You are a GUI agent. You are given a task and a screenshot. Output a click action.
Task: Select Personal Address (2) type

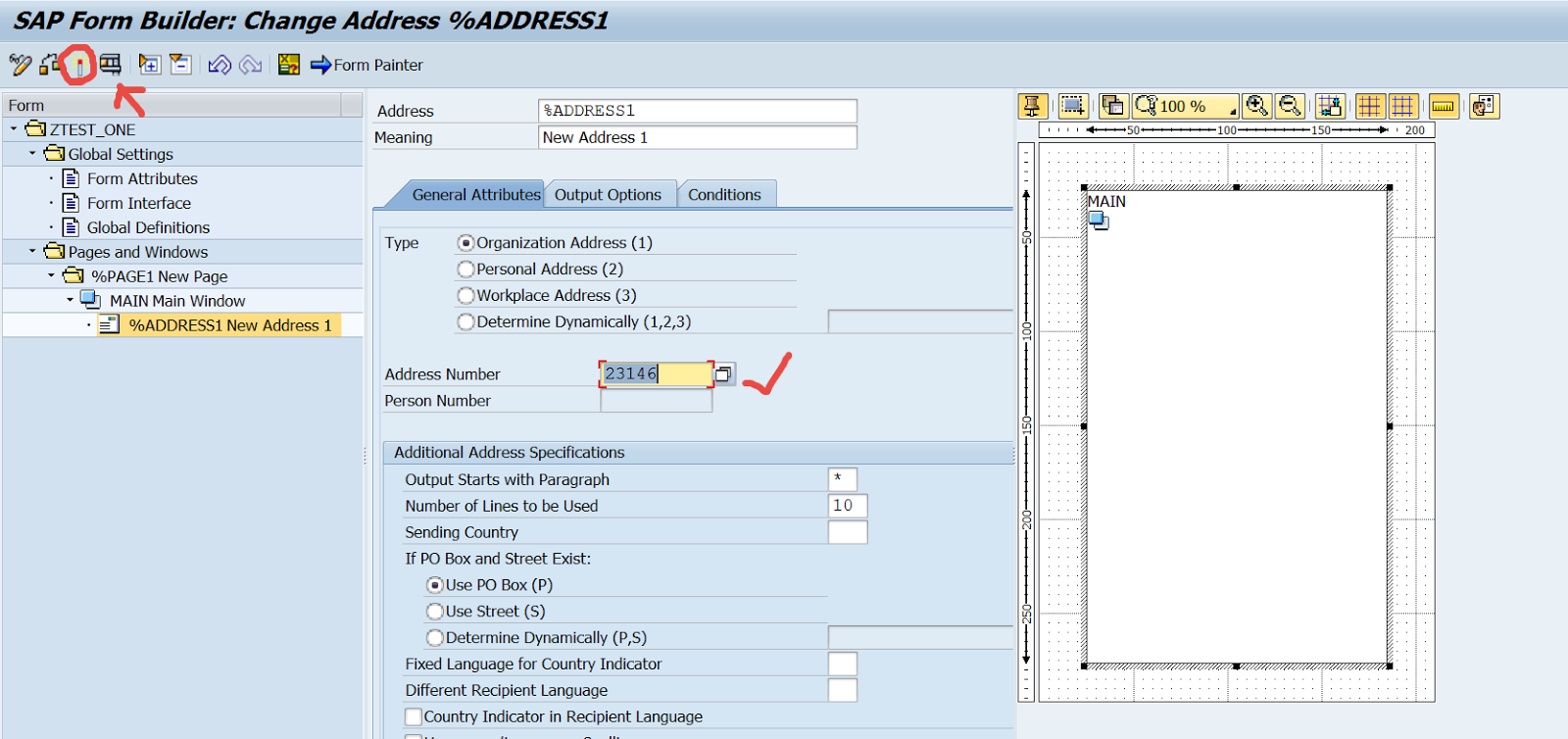click(466, 270)
